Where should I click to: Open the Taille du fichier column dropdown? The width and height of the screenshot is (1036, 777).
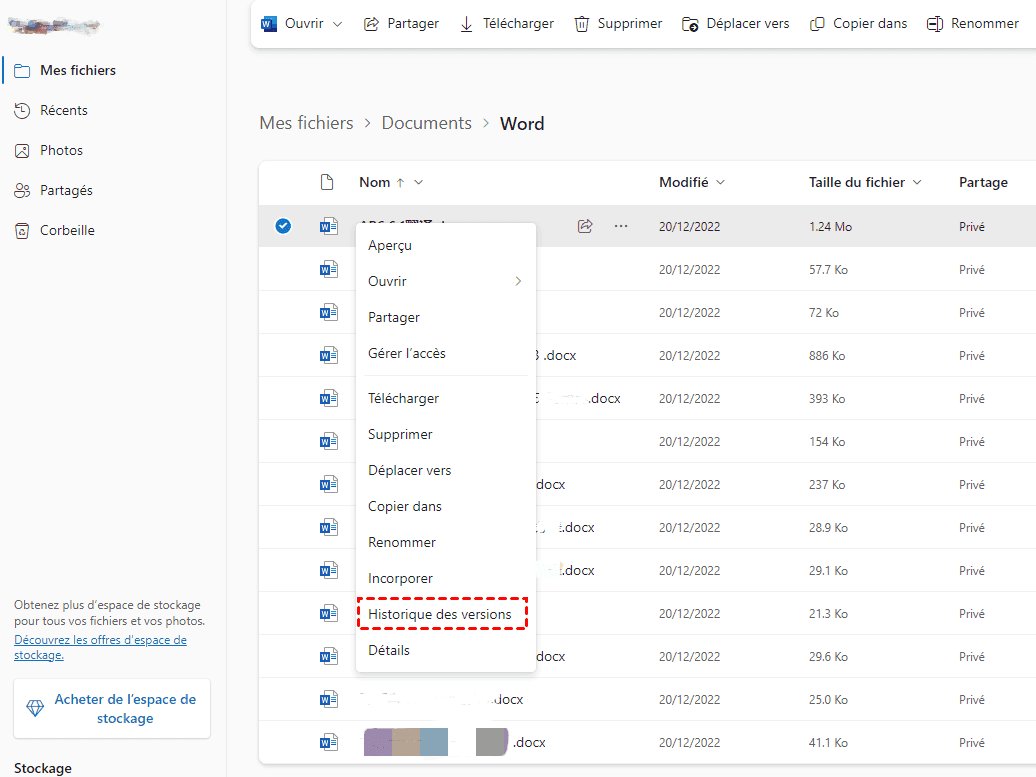(x=917, y=183)
